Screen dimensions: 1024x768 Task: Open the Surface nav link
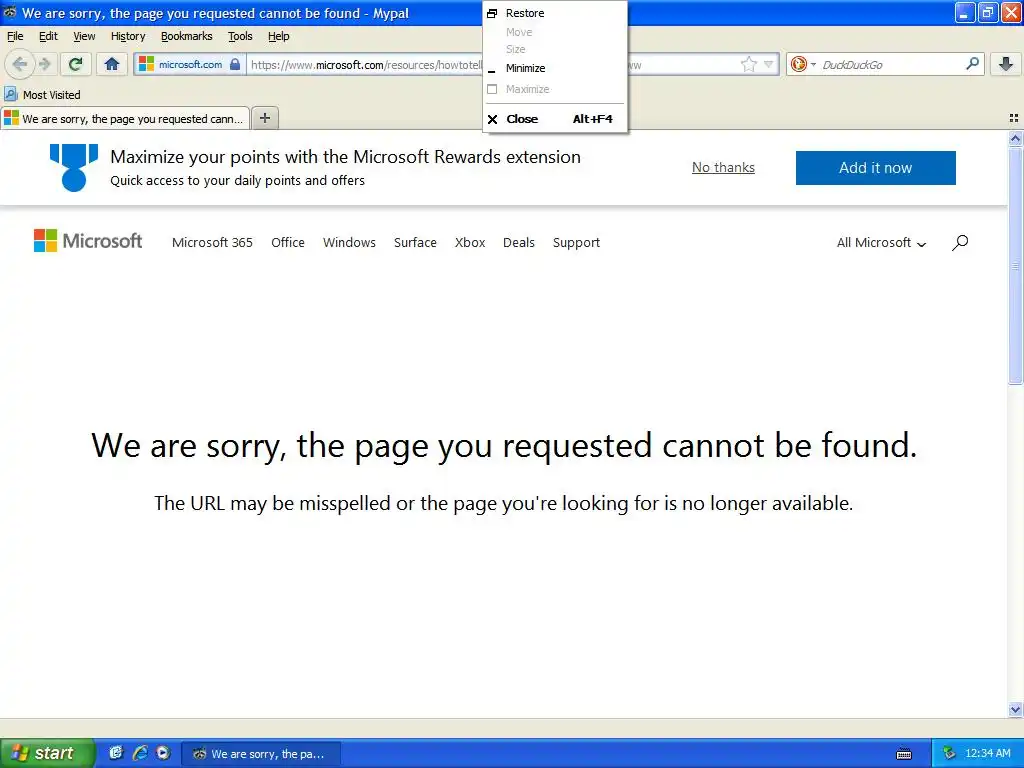point(415,242)
